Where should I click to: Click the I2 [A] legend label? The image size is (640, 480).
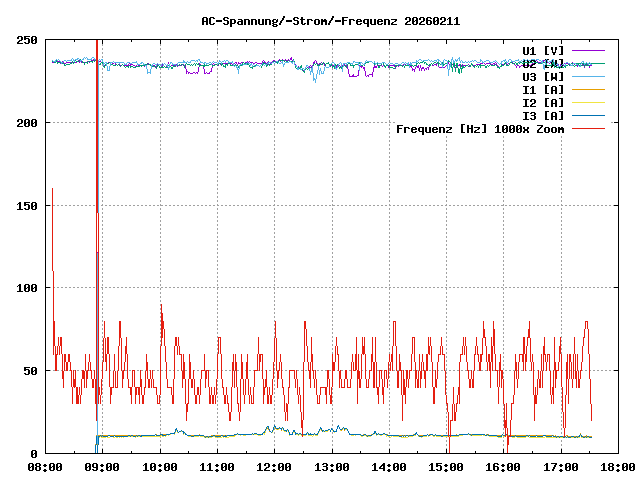click(543, 102)
